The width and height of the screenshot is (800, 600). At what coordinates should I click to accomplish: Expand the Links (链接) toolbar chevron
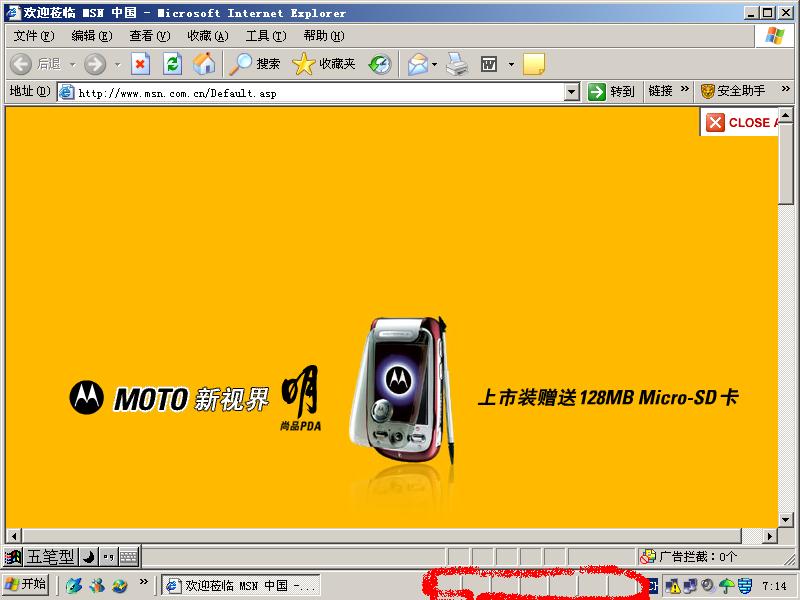685,89
